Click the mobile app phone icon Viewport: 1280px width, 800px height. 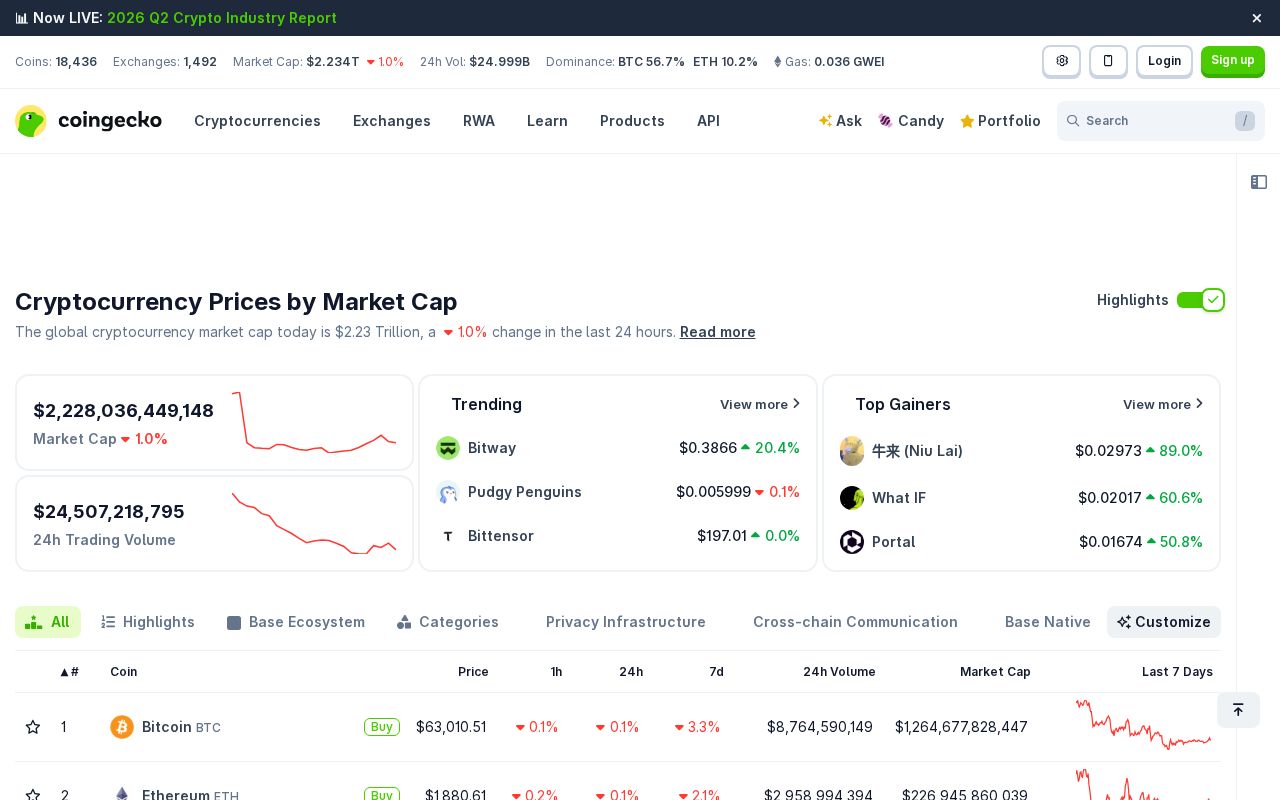(1108, 61)
